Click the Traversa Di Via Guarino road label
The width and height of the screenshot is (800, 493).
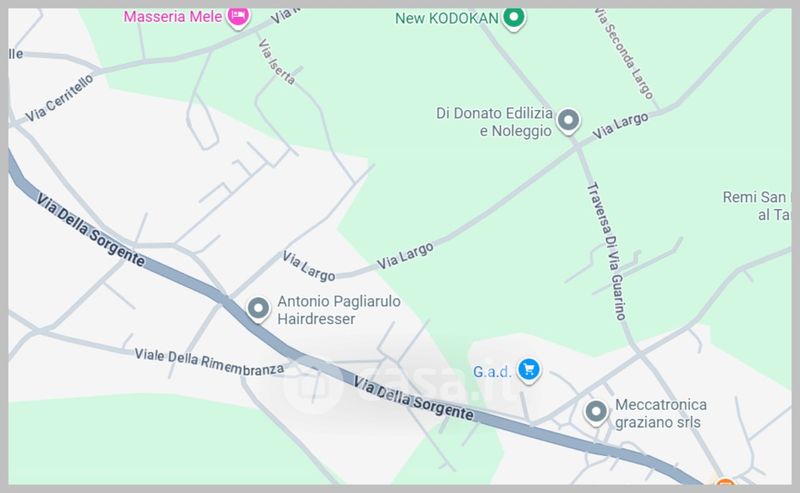tap(607, 251)
